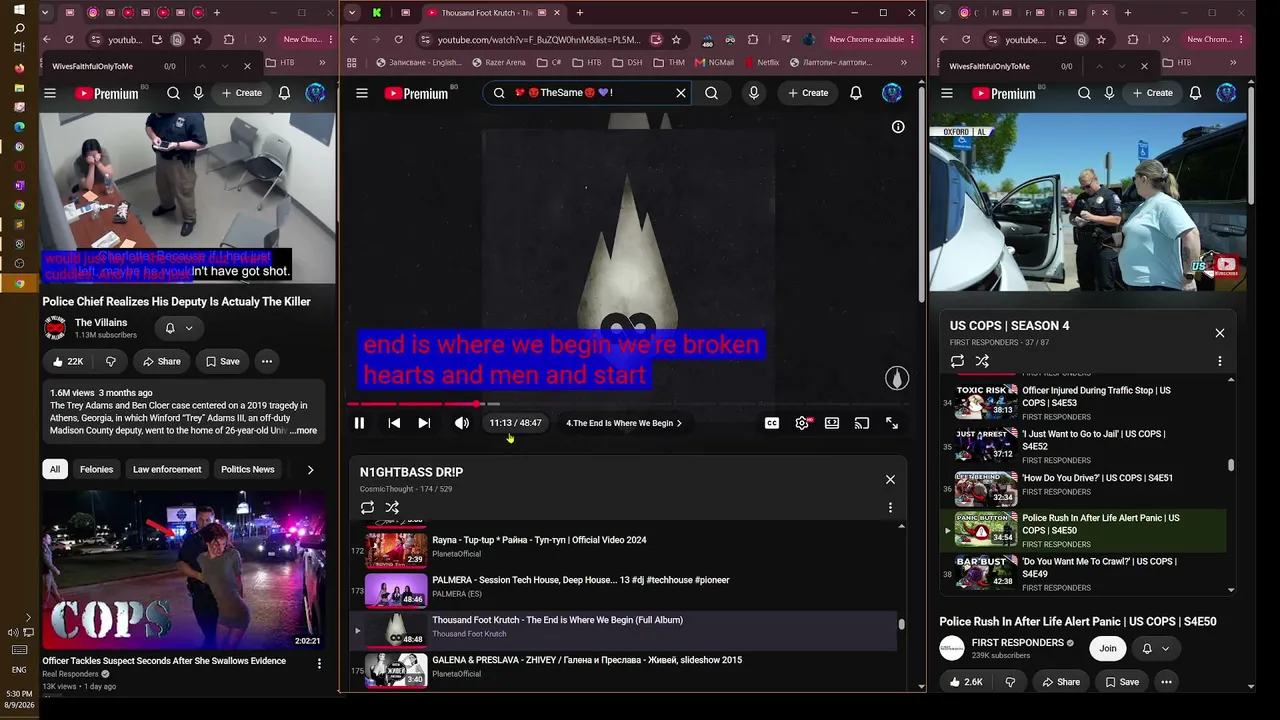Toggle shuffle on US COPS playlist

coord(982,361)
